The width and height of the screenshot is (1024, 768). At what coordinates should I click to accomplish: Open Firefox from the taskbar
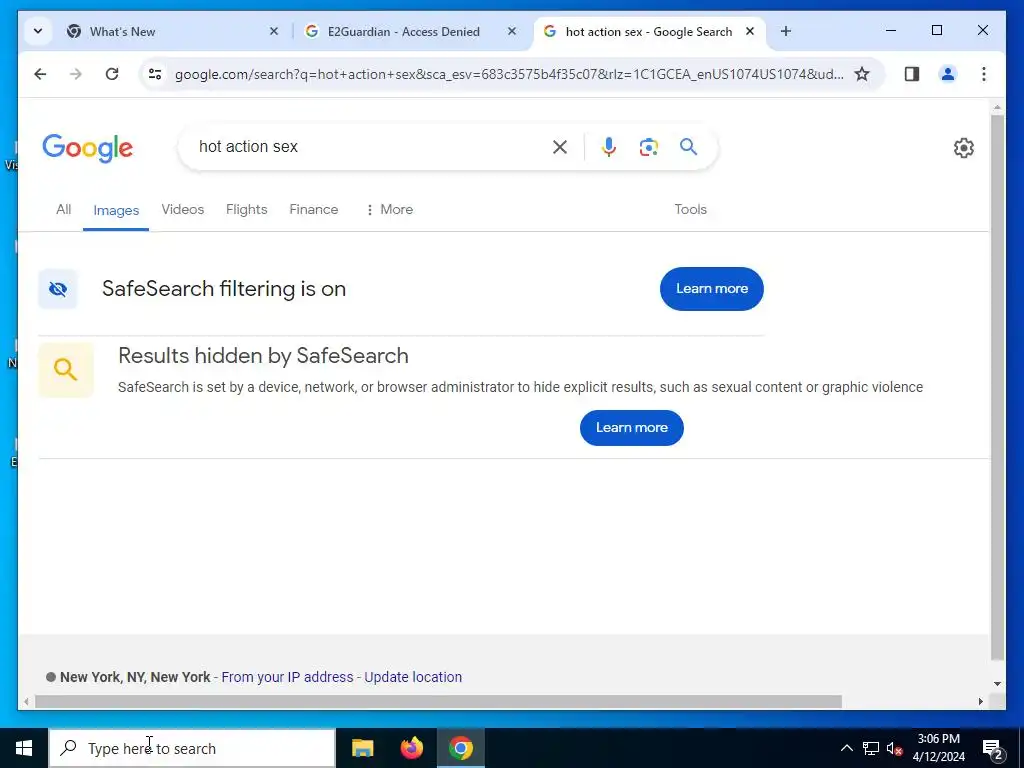tap(411, 748)
